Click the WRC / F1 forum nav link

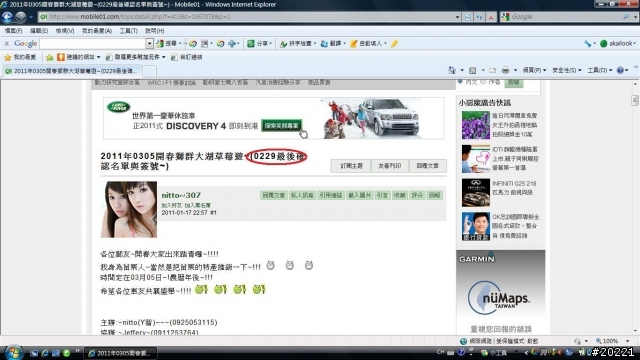(171, 82)
